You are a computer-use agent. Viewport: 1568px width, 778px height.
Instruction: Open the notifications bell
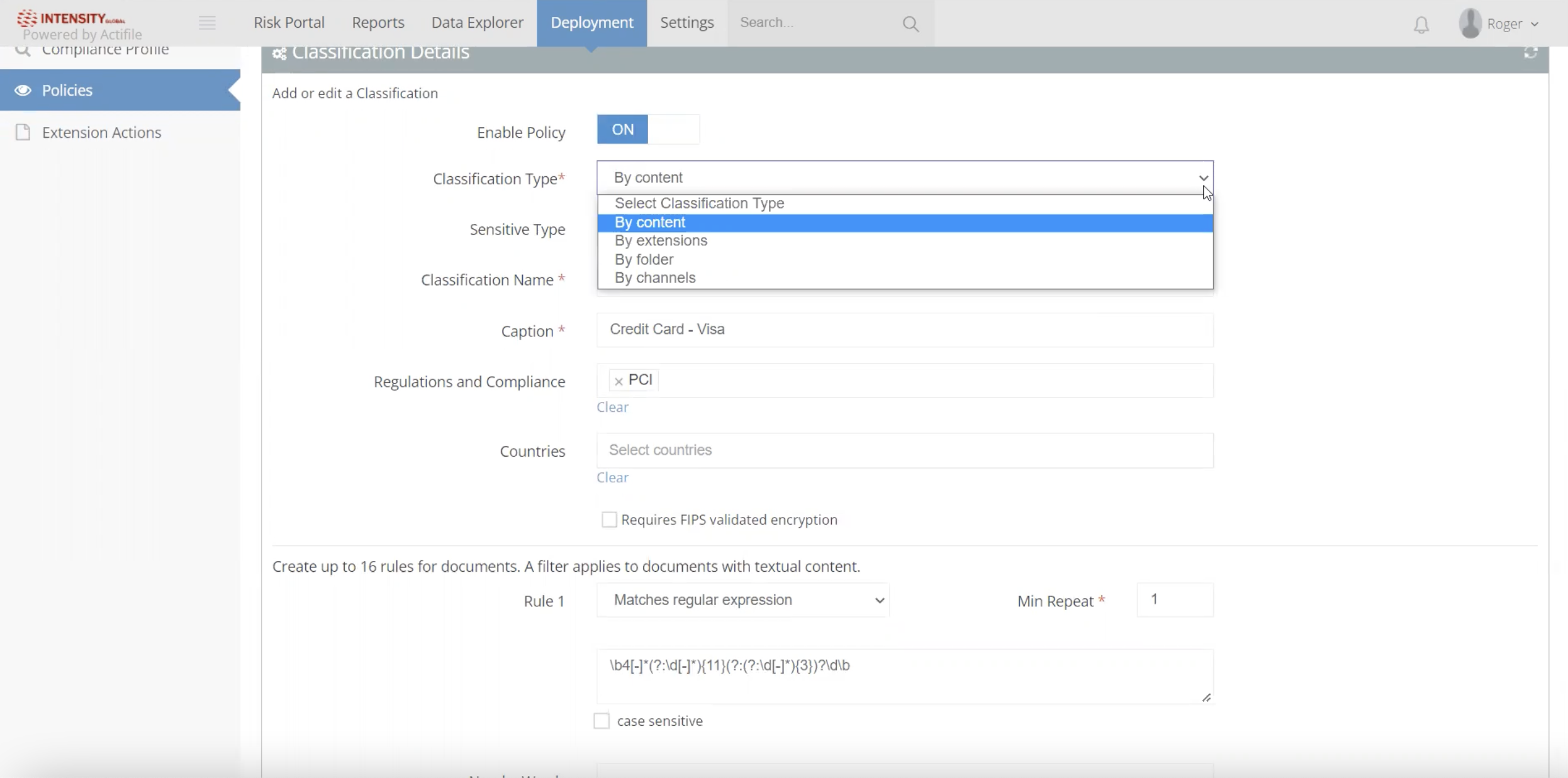pos(1421,25)
